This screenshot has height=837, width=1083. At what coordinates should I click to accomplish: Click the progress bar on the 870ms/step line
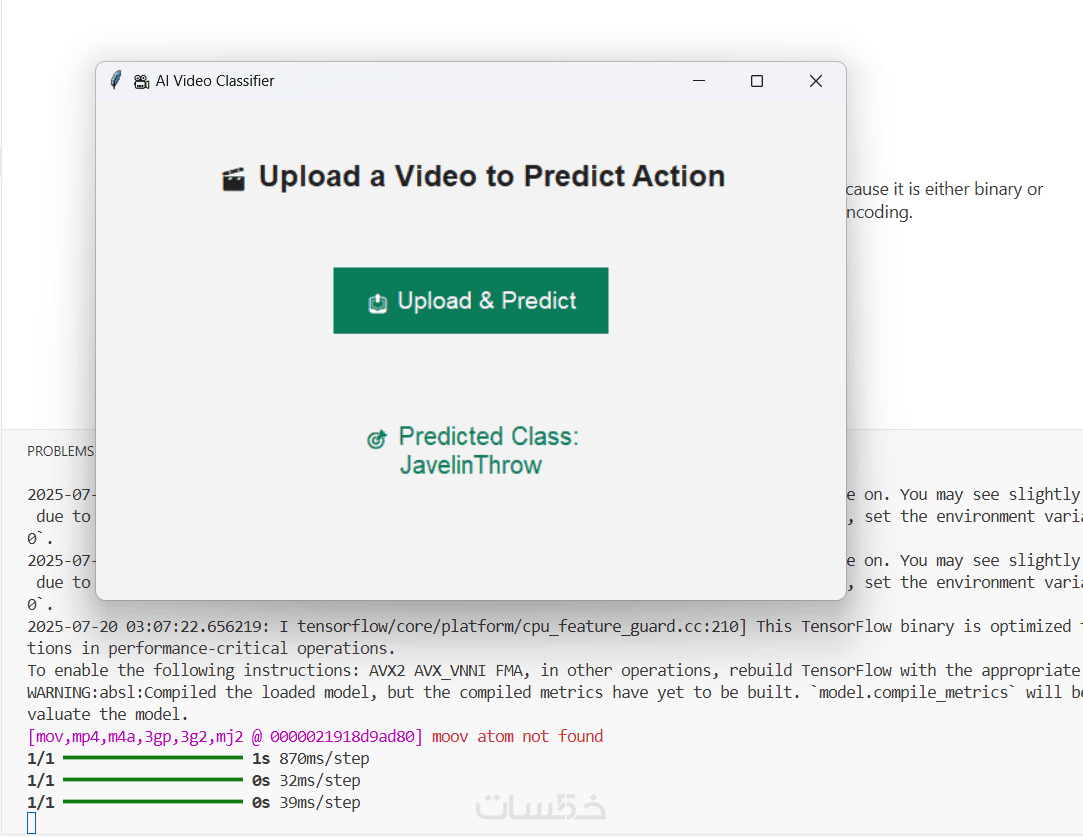tap(153, 758)
